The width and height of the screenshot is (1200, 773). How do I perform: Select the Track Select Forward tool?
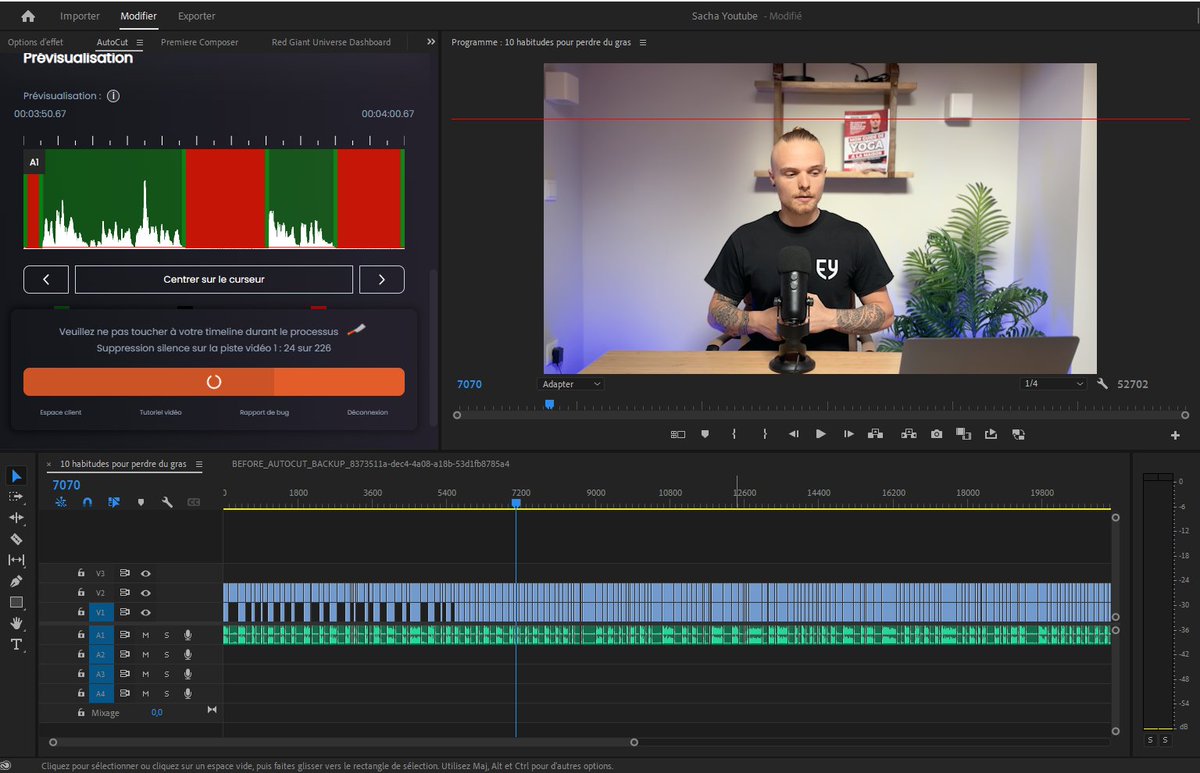pyautogui.click(x=16, y=496)
